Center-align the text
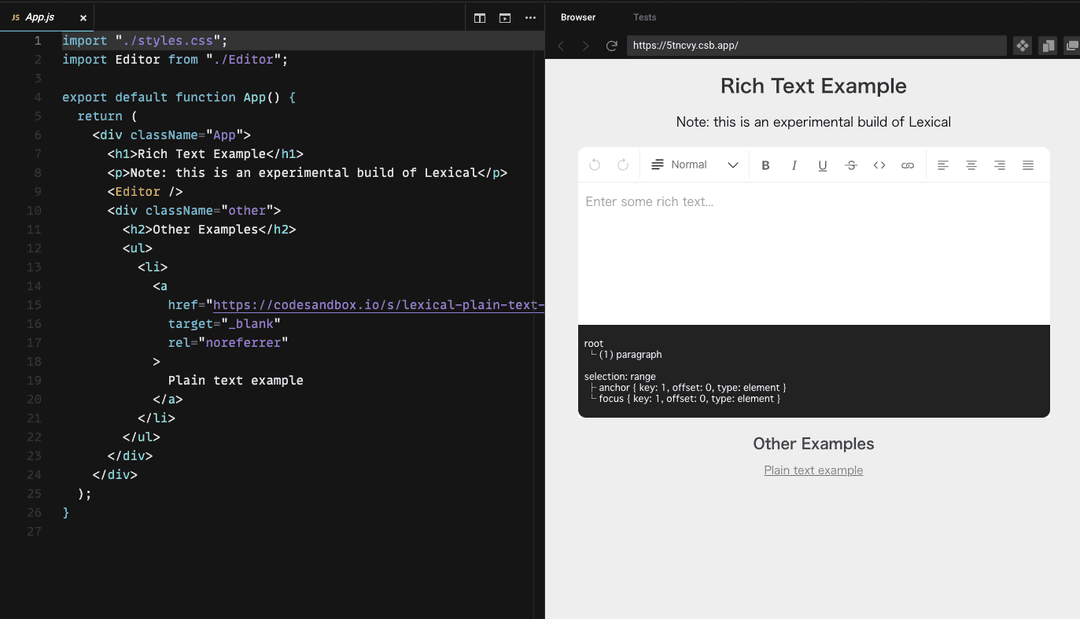Viewport: 1080px width, 619px height. (x=971, y=165)
